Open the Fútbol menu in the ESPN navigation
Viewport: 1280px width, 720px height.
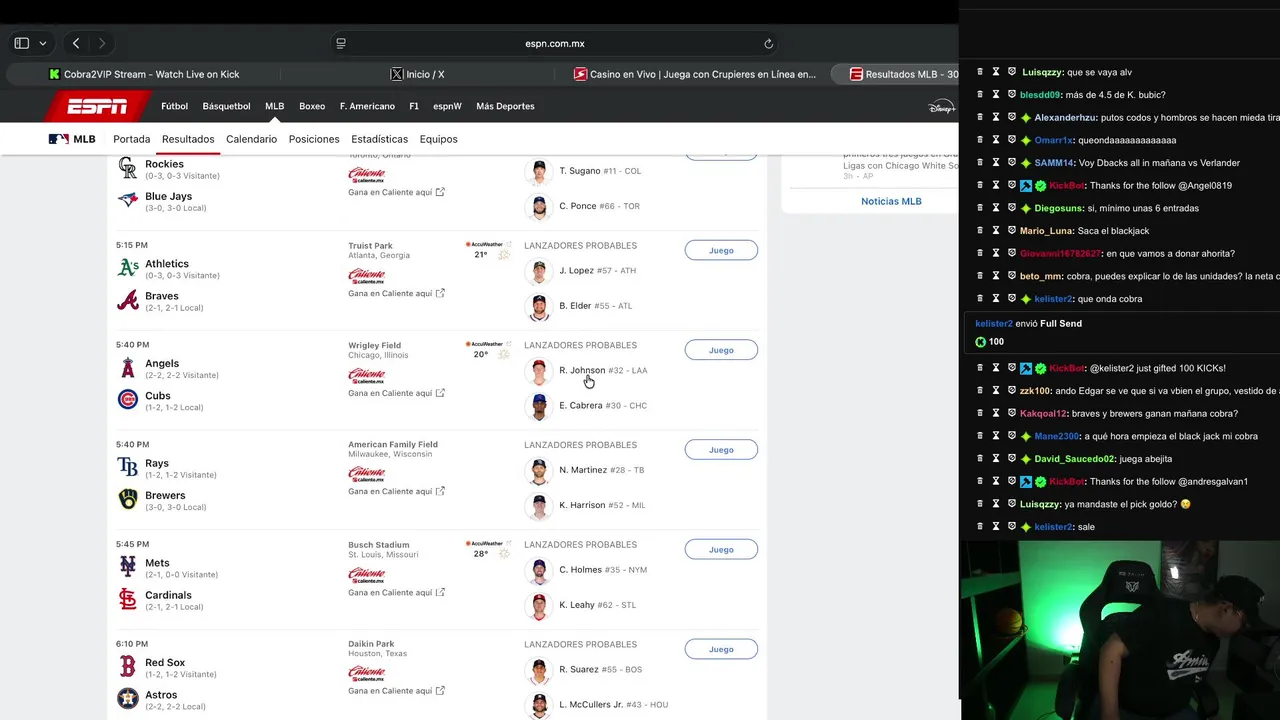(174, 106)
